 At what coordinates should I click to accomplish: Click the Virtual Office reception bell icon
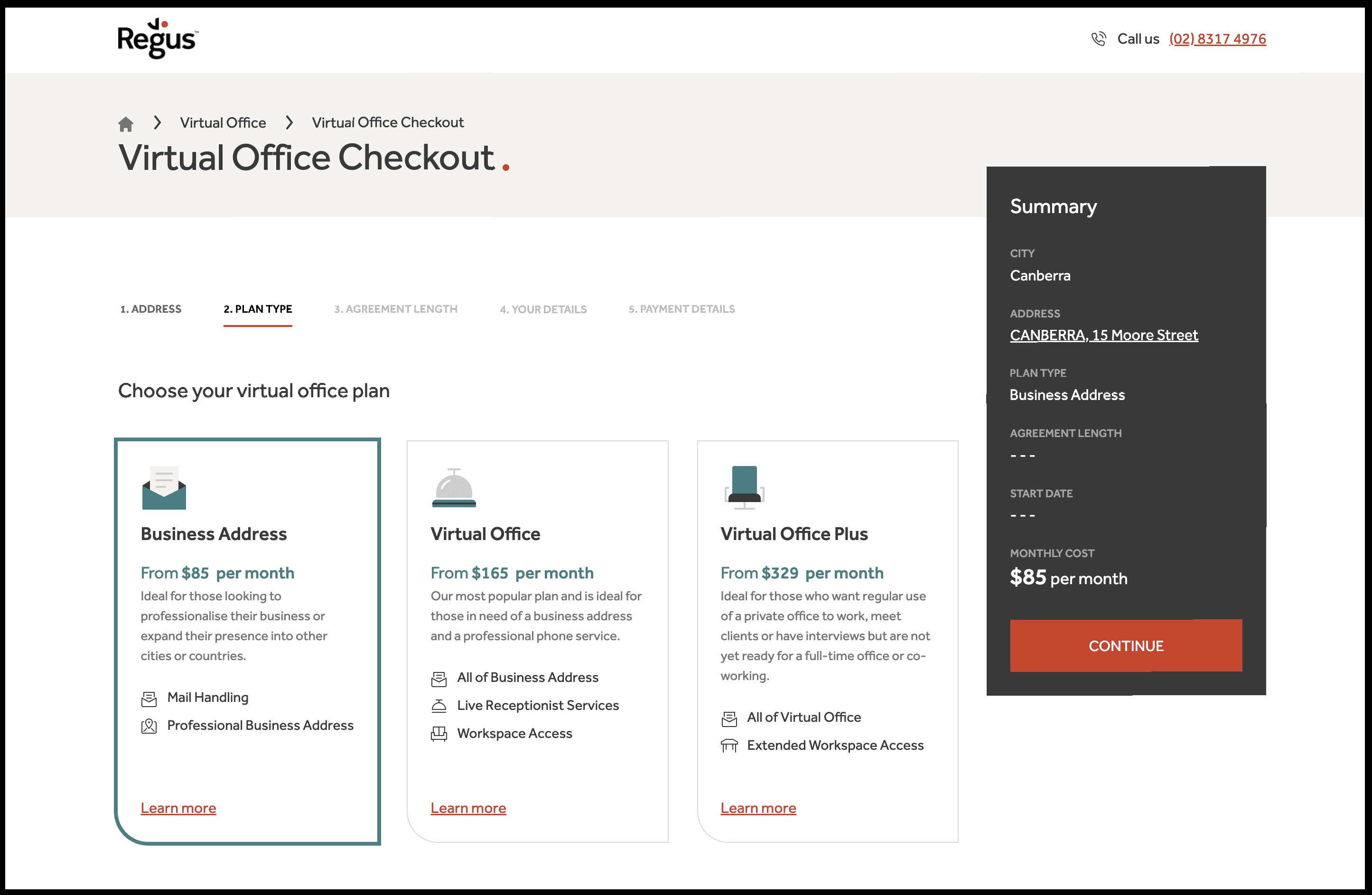click(x=454, y=487)
